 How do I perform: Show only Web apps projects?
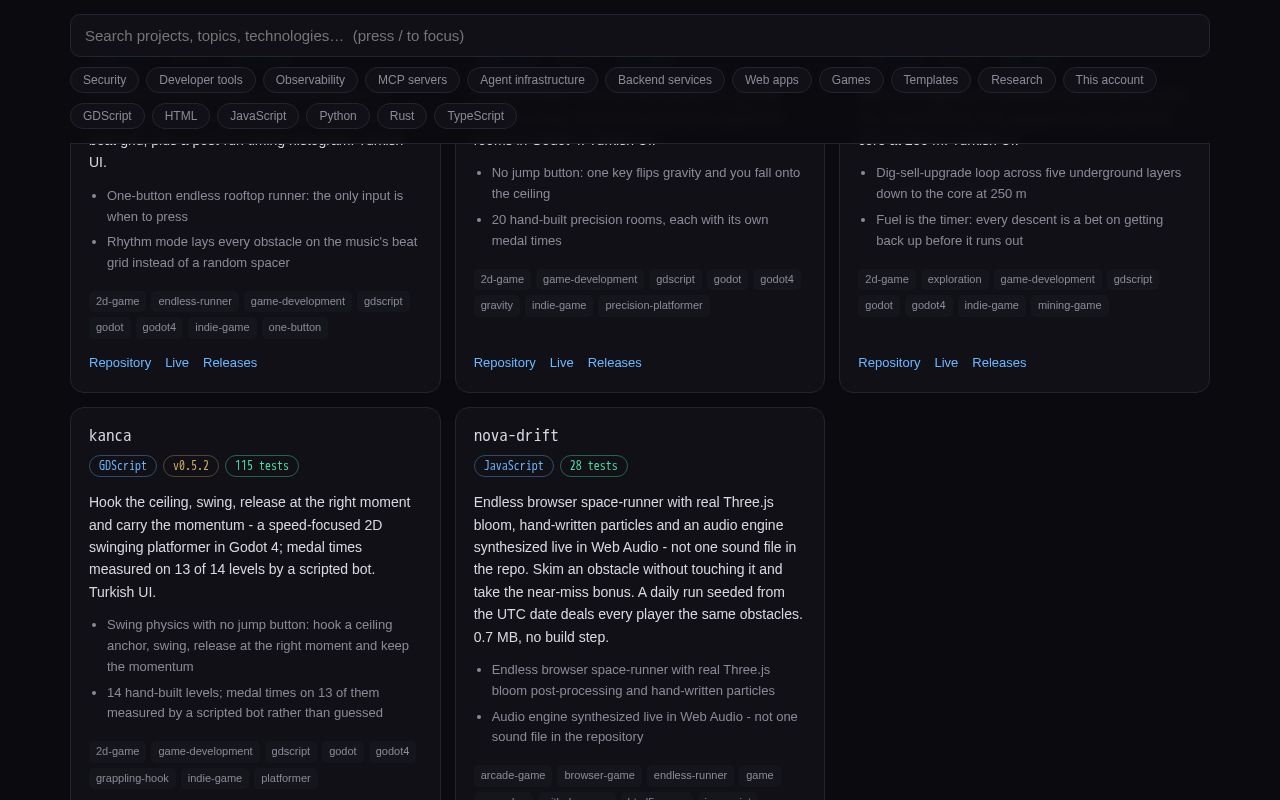pyautogui.click(x=772, y=80)
